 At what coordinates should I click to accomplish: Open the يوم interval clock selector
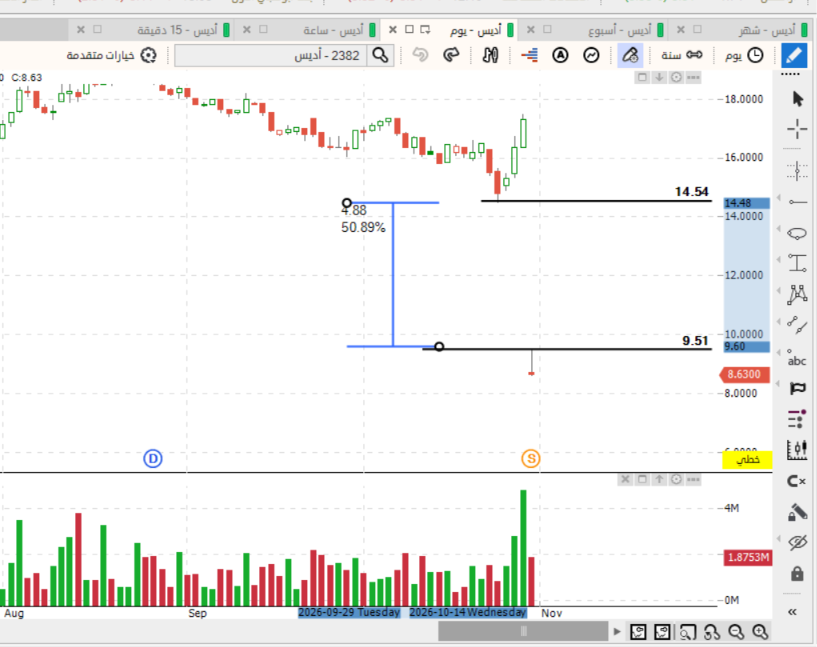click(x=744, y=55)
